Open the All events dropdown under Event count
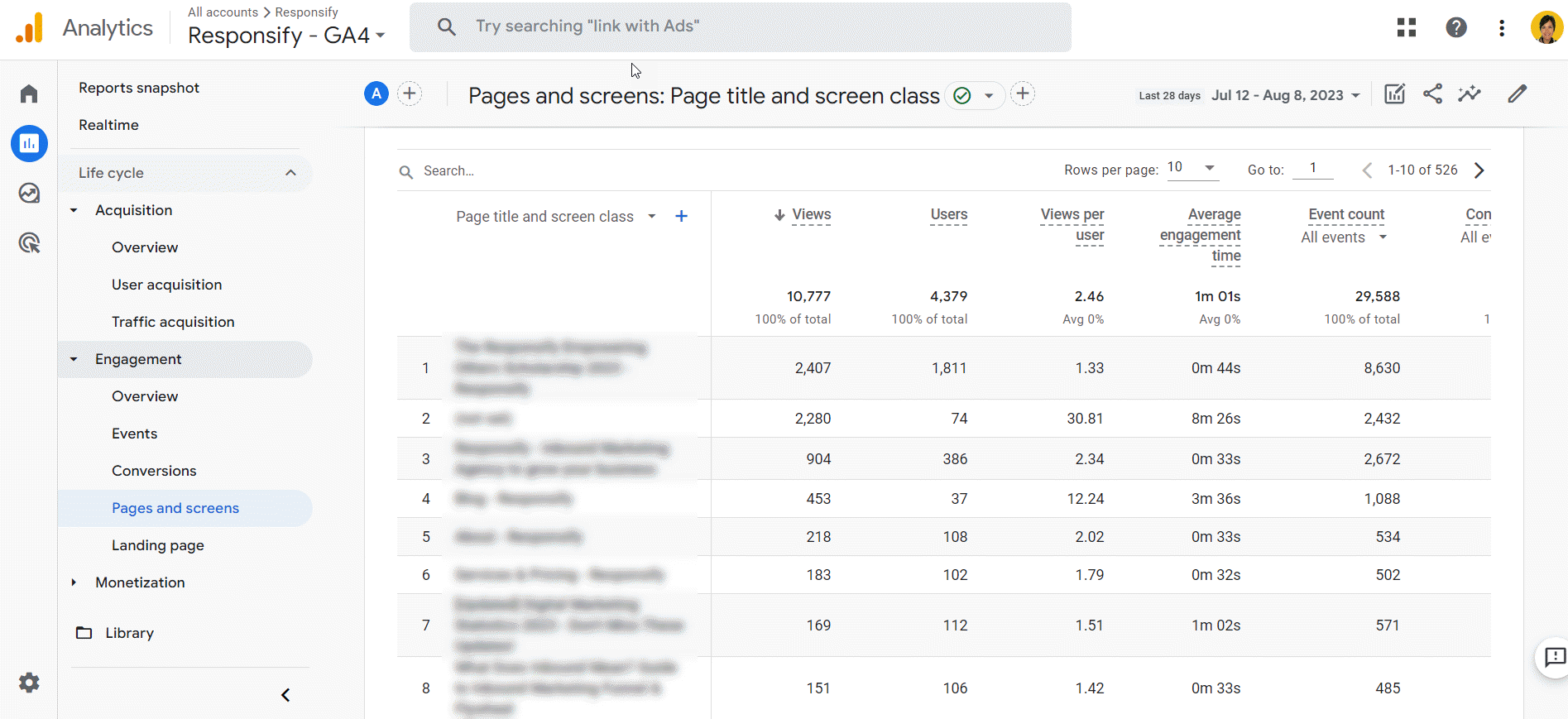This screenshot has width=1568, height=719. pyautogui.click(x=1344, y=237)
